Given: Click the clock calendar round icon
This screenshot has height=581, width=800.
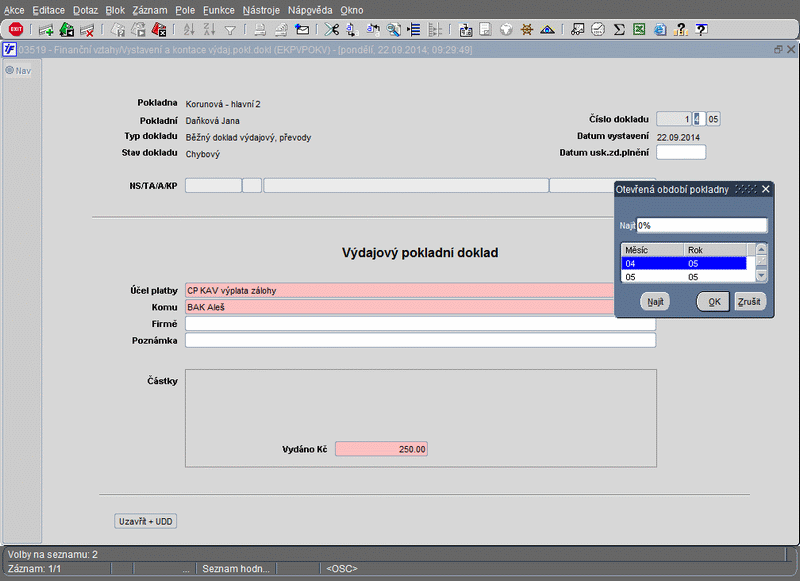Looking at the screenshot, I should point(598,30).
